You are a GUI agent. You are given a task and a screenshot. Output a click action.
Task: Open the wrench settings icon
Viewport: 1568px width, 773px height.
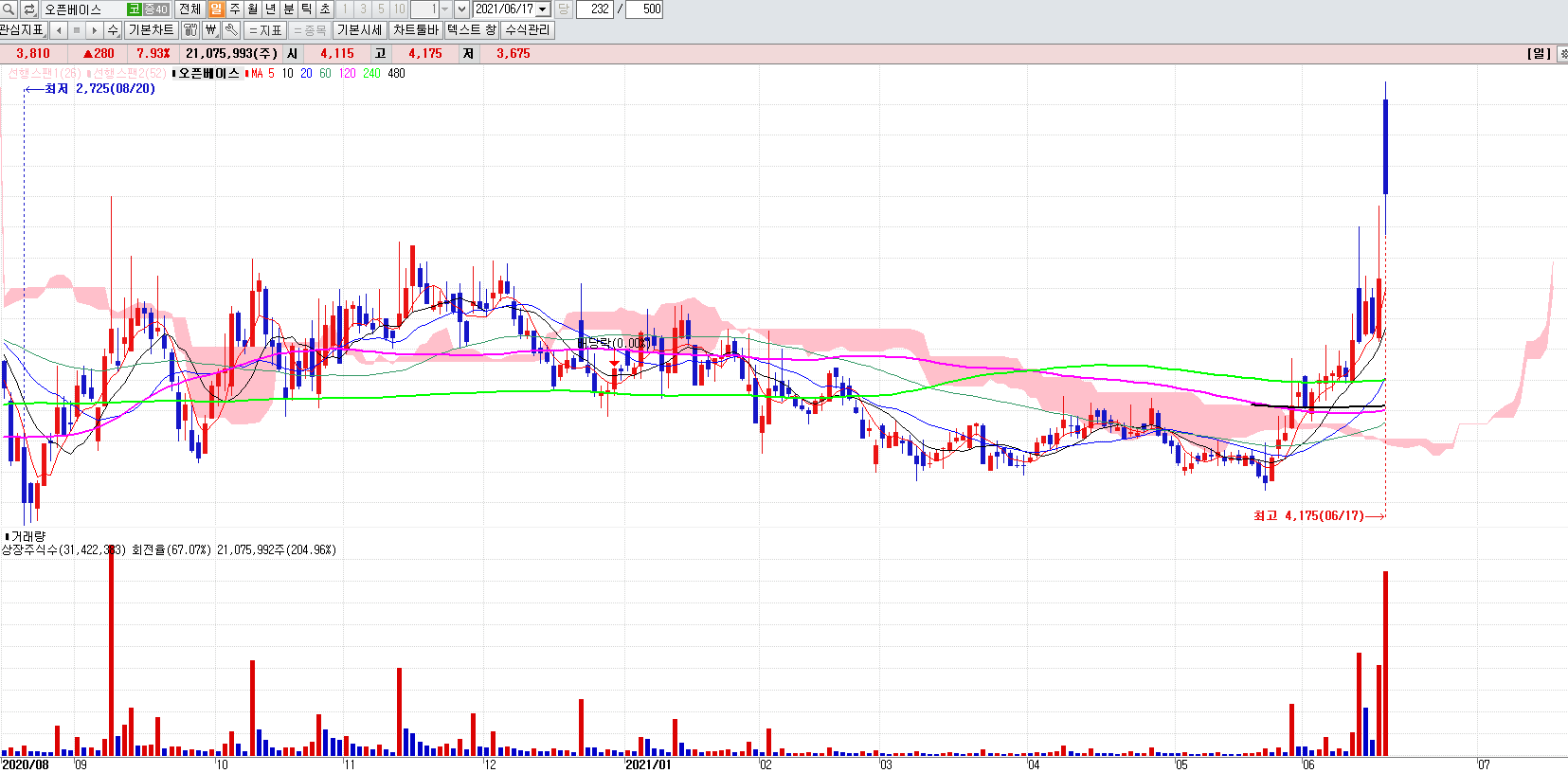pyautogui.click(x=231, y=30)
